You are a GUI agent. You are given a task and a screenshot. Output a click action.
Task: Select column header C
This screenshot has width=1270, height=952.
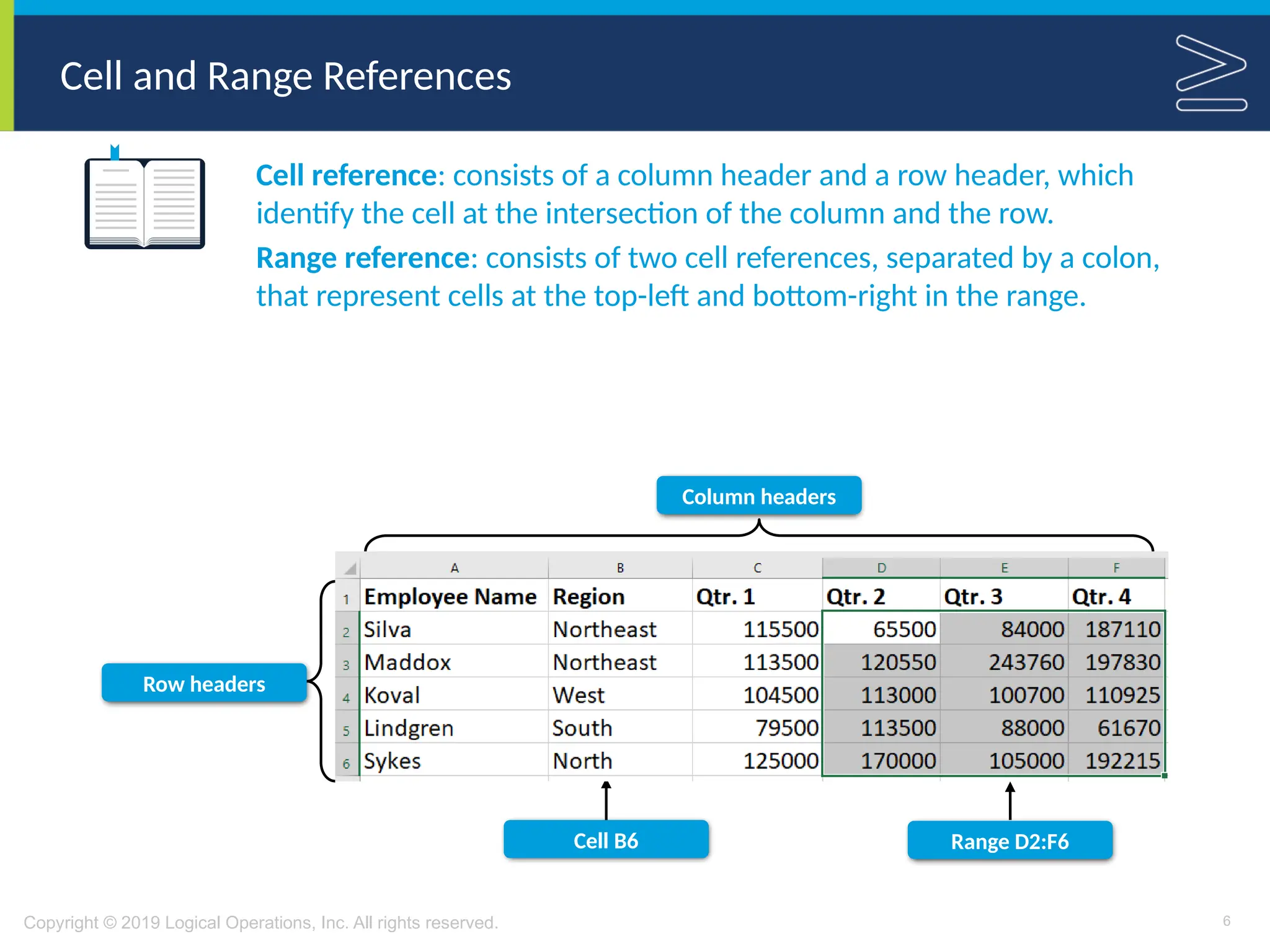(757, 568)
